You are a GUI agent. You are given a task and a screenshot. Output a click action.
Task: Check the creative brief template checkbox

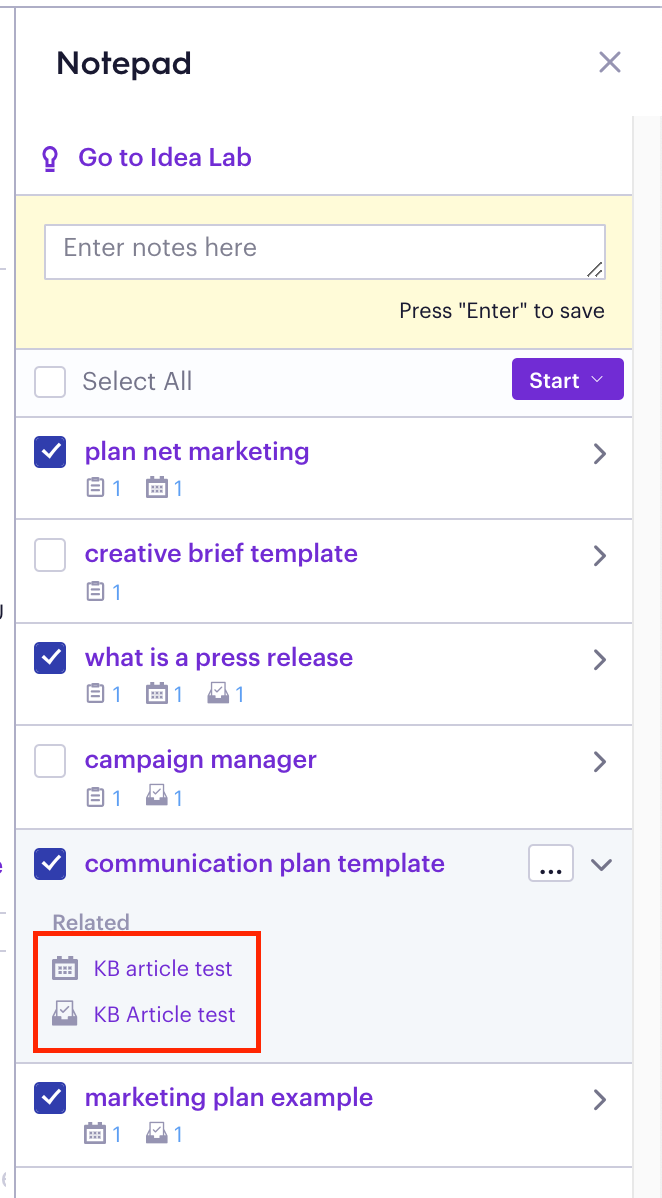click(x=50, y=555)
